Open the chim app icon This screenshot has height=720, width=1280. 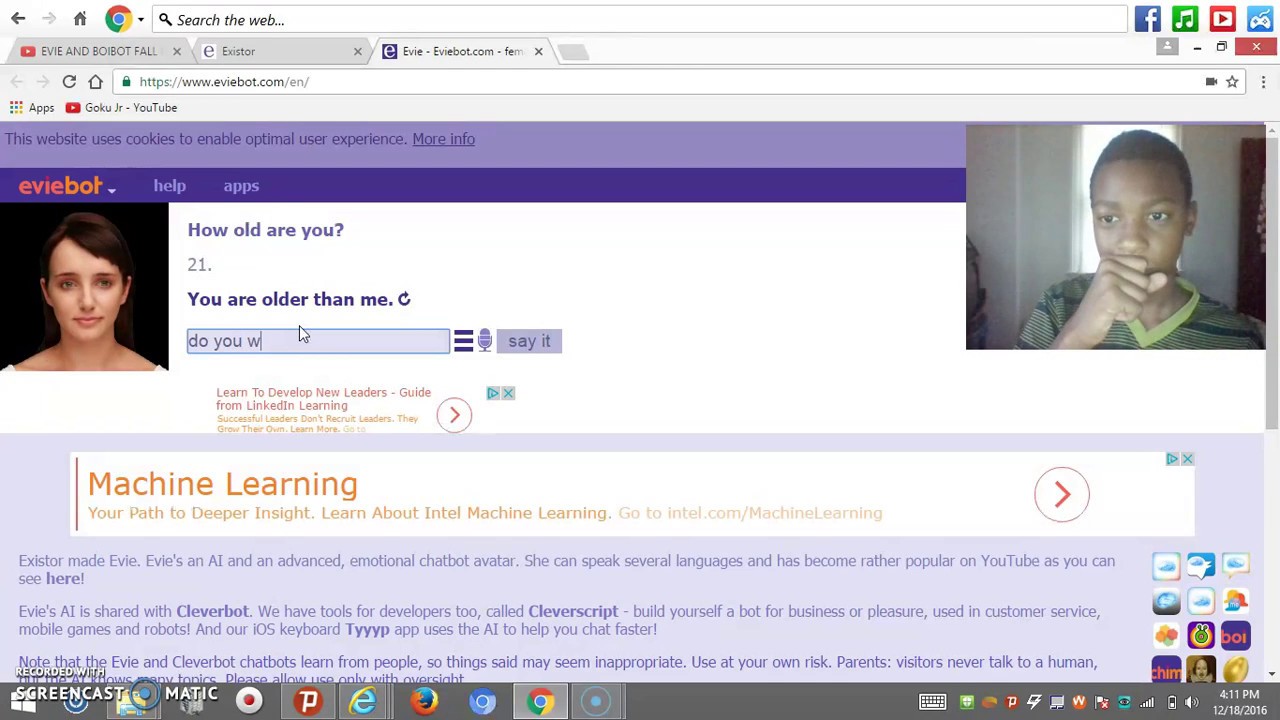[x=1166, y=669]
